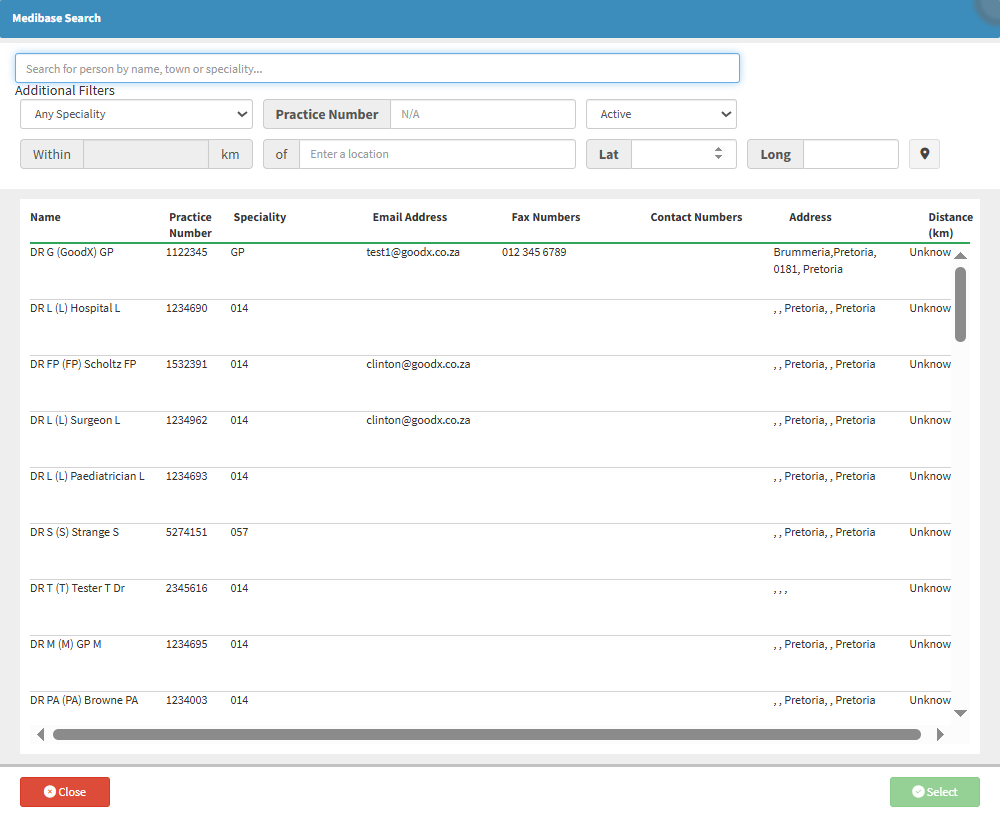Viewport: 1000px width, 816px height.
Task: Click the horizontal scroll right arrow
Action: (940, 734)
